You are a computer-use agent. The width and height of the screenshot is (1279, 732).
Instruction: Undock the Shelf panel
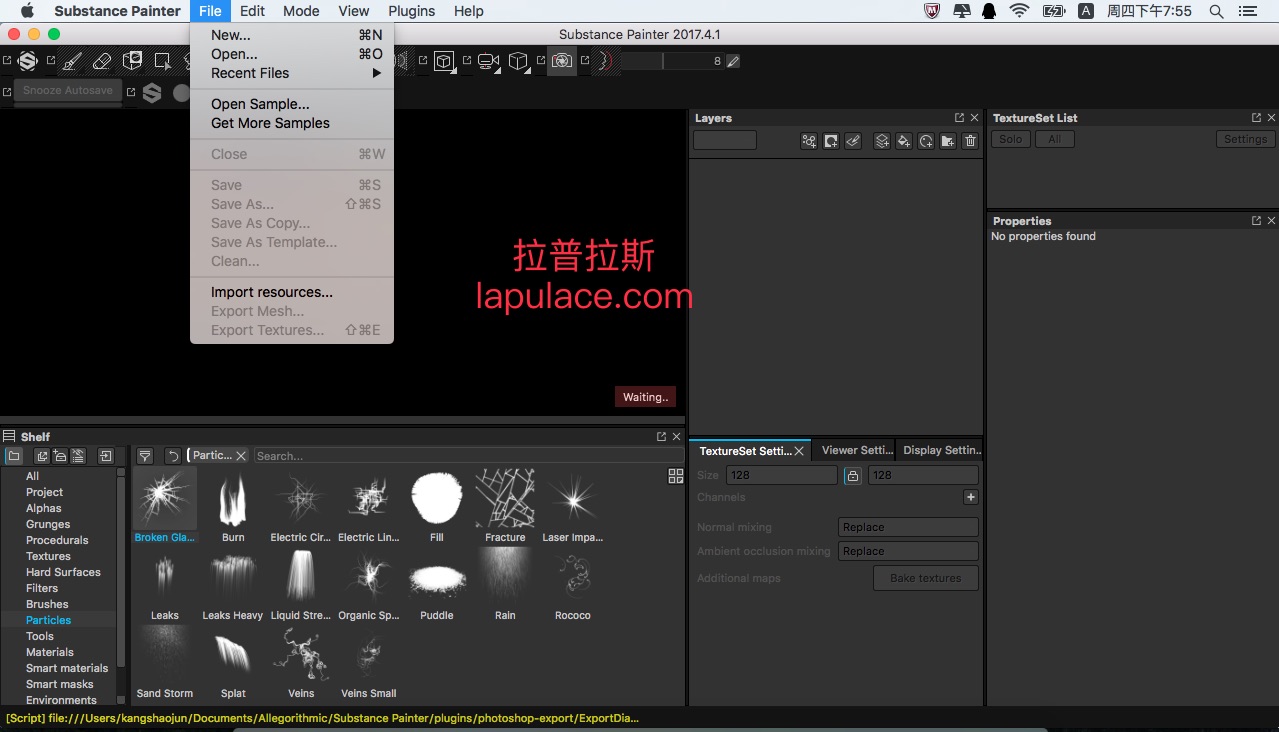click(x=661, y=437)
